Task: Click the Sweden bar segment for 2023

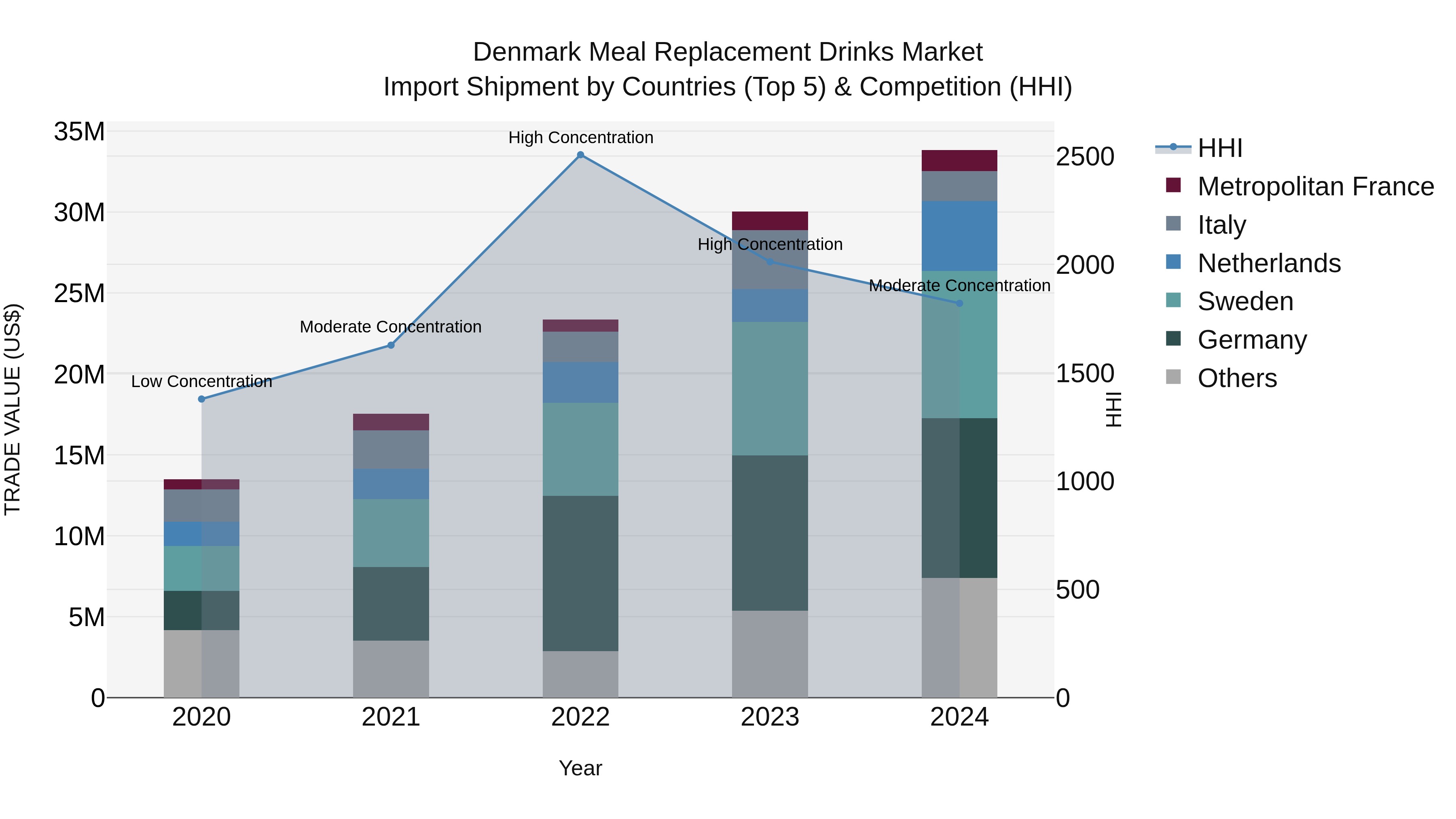Action: (770, 389)
